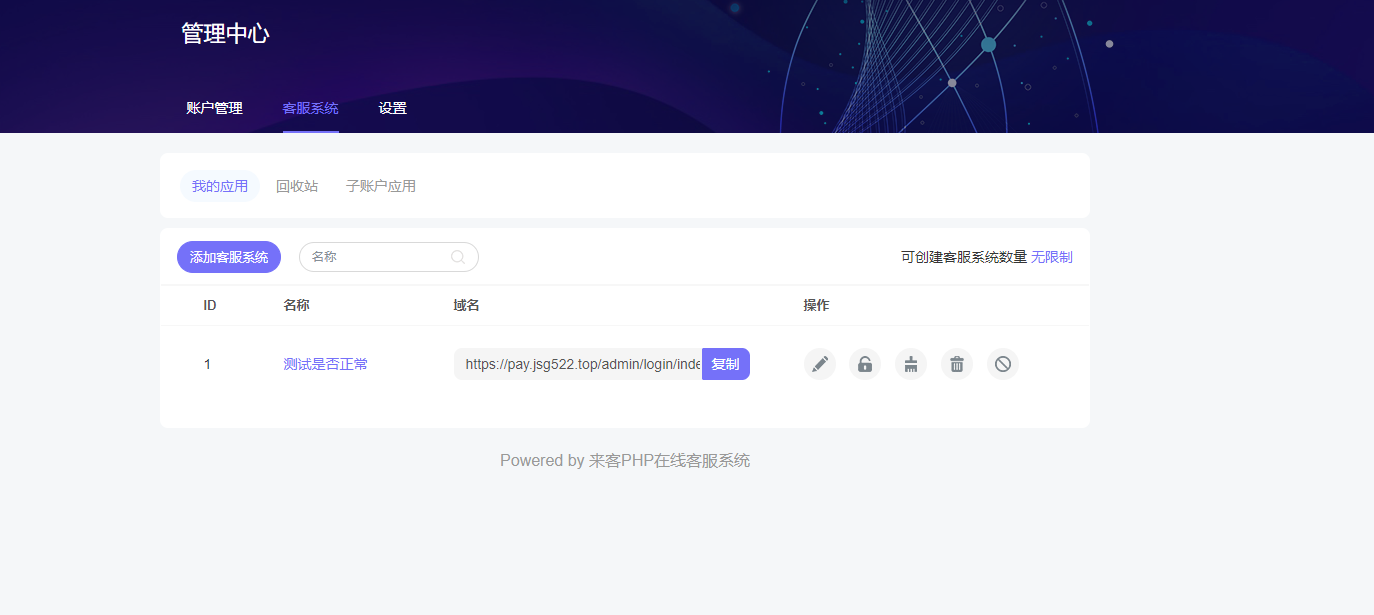Open the 设置 tab
The width and height of the screenshot is (1374, 615).
[x=392, y=108]
